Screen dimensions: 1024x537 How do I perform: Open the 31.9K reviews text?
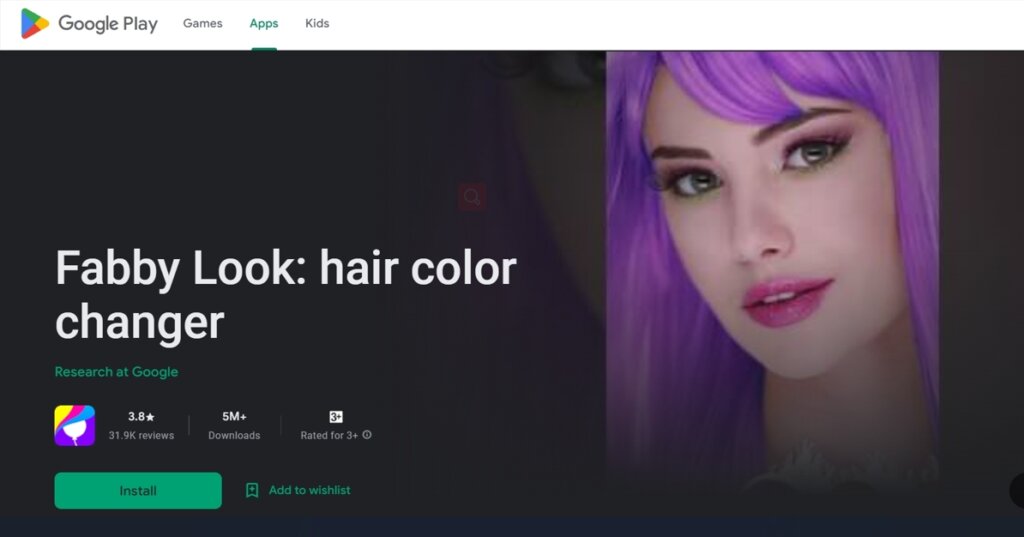(141, 435)
